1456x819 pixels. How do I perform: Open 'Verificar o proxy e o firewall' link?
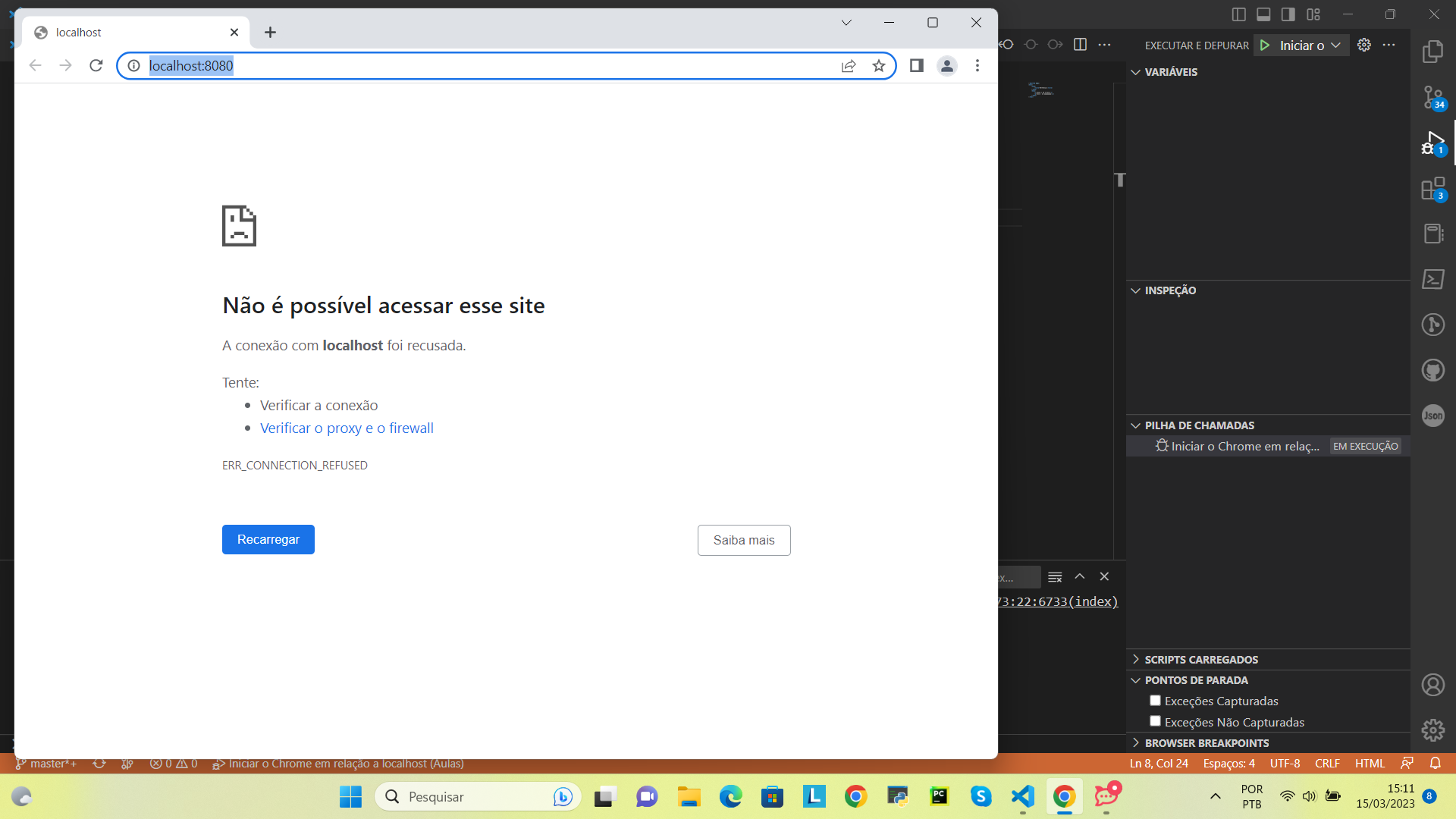pyautogui.click(x=347, y=428)
